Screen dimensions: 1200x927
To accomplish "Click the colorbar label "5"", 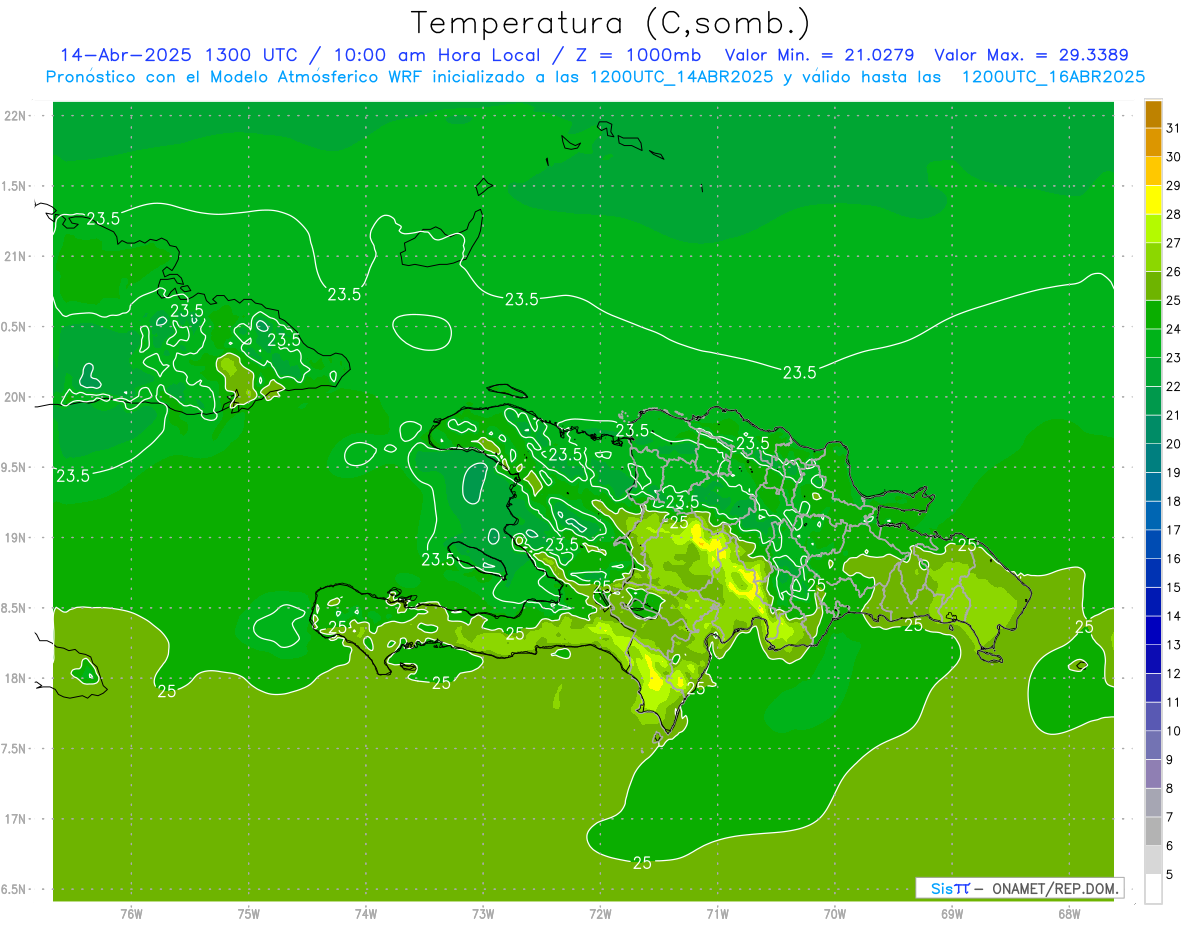I will point(1170,874).
